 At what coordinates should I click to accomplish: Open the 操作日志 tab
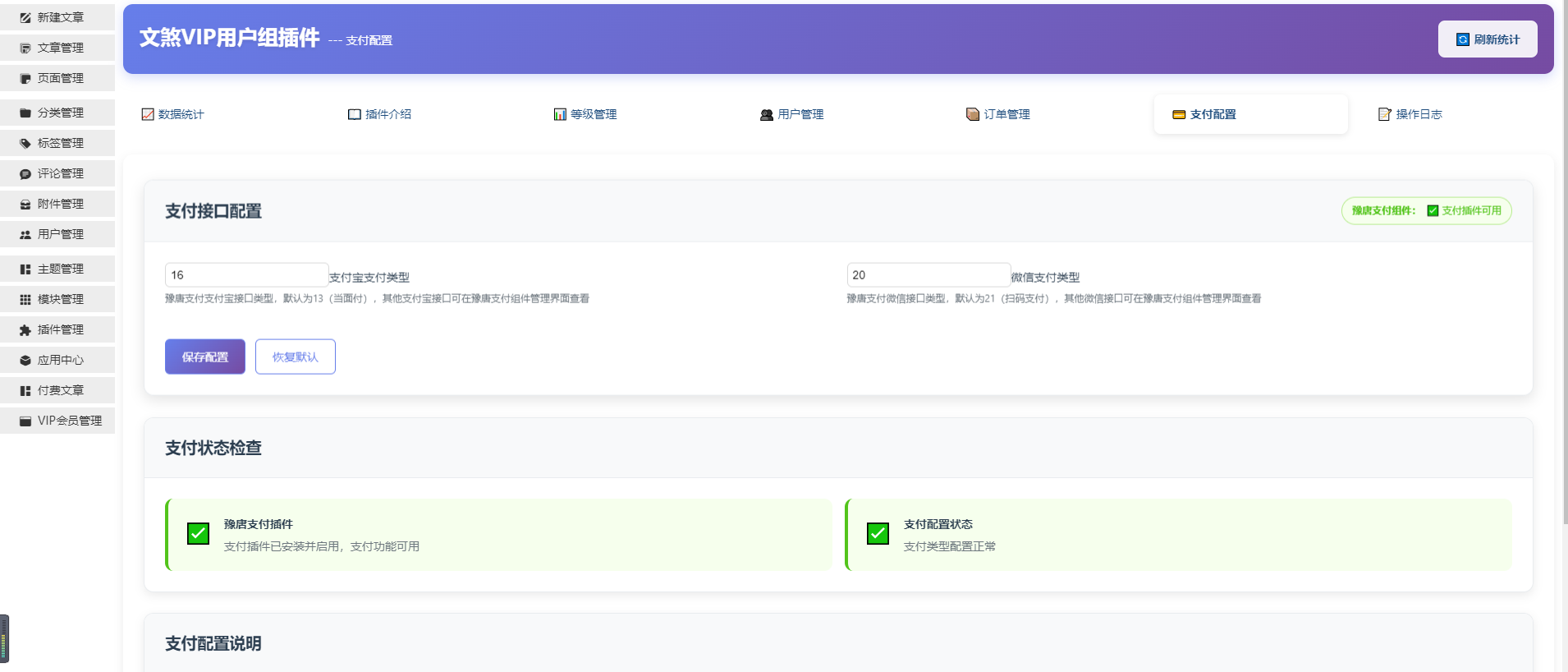point(1410,114)
